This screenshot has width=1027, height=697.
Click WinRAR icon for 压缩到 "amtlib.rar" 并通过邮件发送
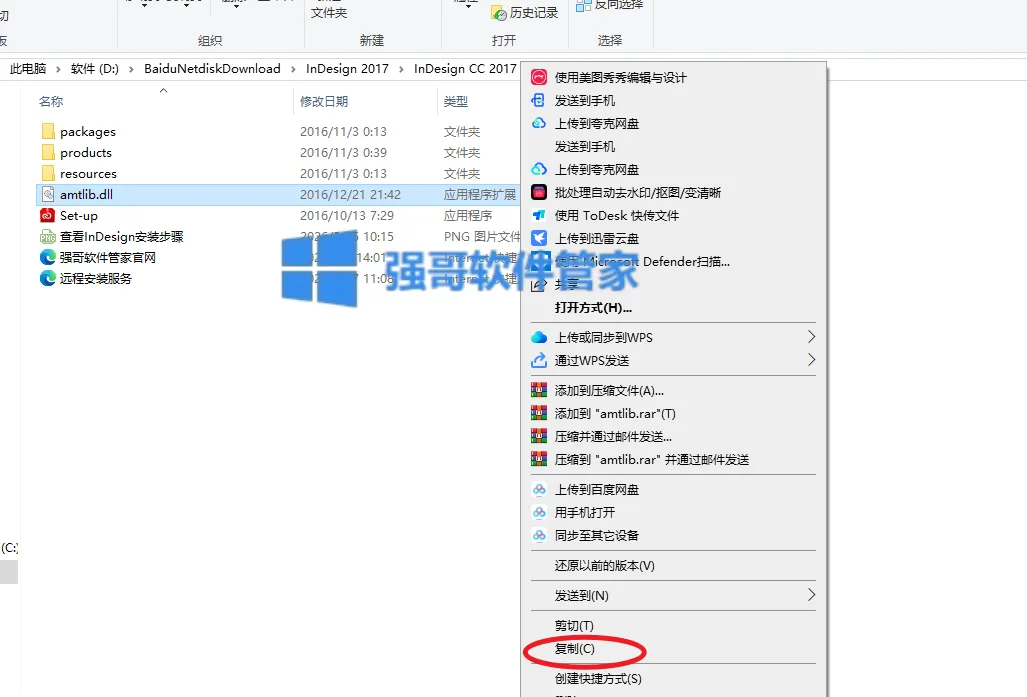538,459
